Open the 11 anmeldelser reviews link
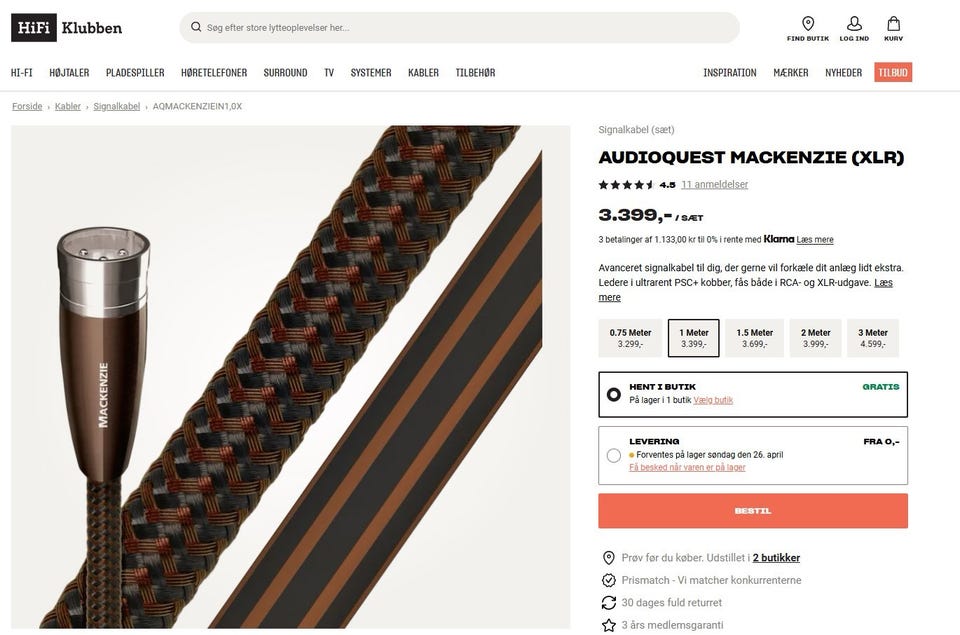The width and height of the screenshot is (960, 635). (x=714, y=184)
